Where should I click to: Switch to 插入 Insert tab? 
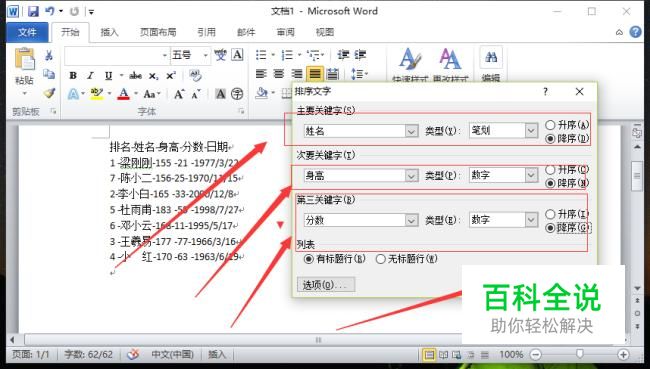click(109, 32)
